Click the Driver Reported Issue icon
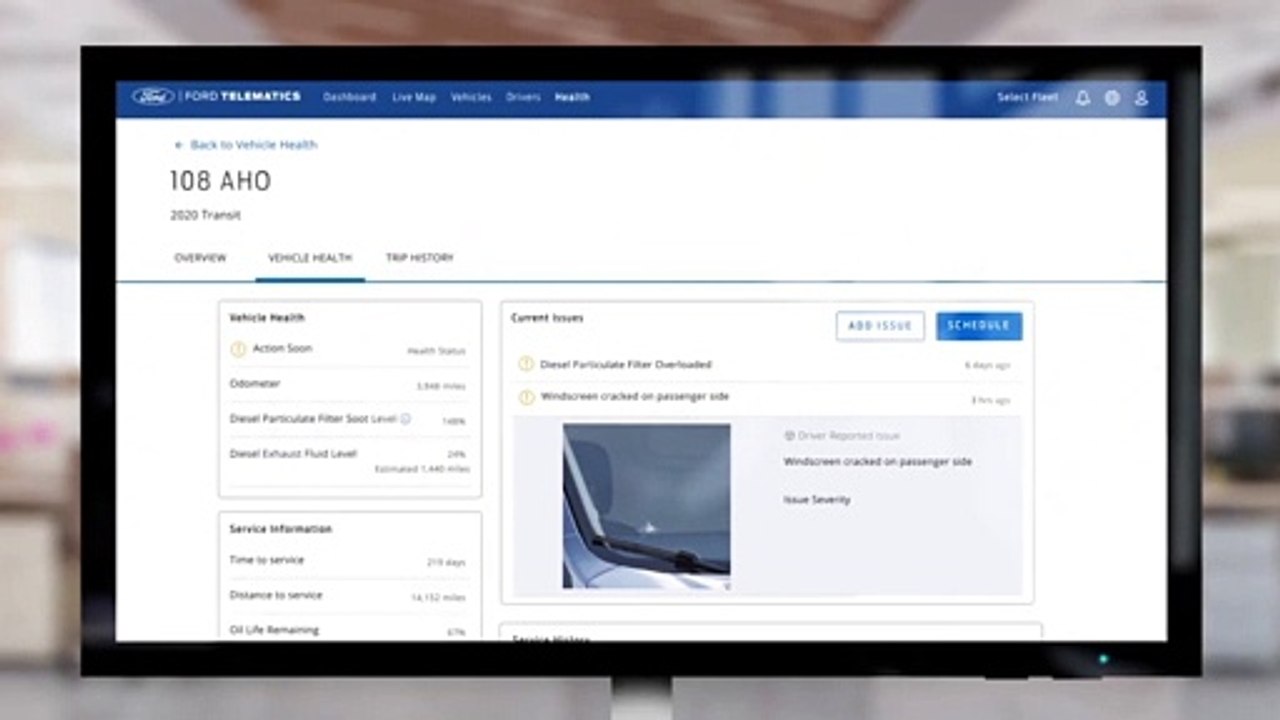The width and height of the screenshot is (1280, 720). 789,436
